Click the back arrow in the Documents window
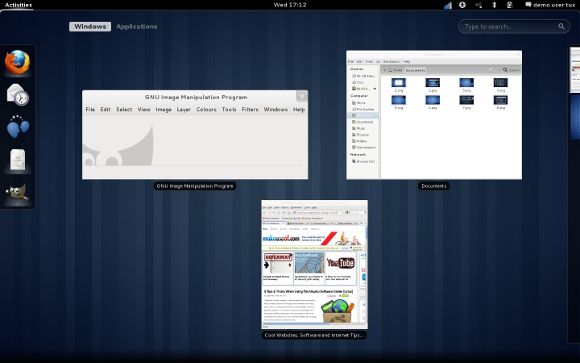The height and width of the screenshot is (363, 580). pyautogui.click(x=385, y=70)
